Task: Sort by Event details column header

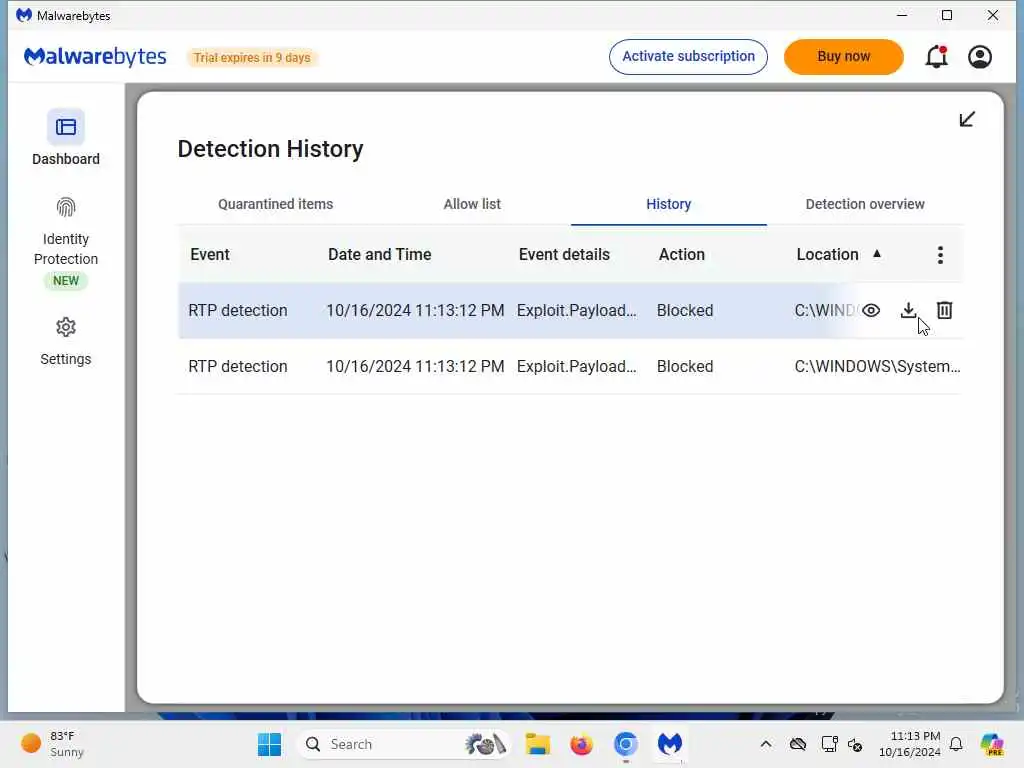Action: coord(564,254)
